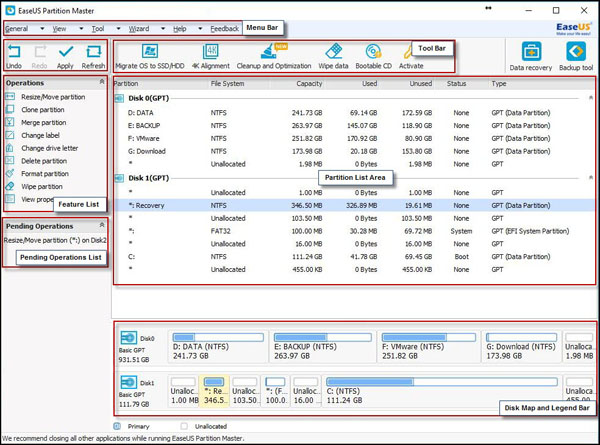The width and height of the screenshot is (600, 445).
Task: Select D: DATA row in partition list
Action: (354, 113)
